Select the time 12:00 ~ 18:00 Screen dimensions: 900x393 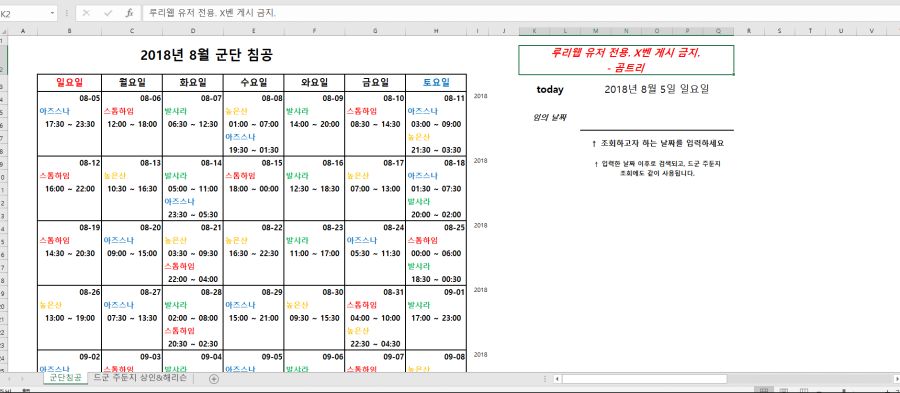click(132, 124)
